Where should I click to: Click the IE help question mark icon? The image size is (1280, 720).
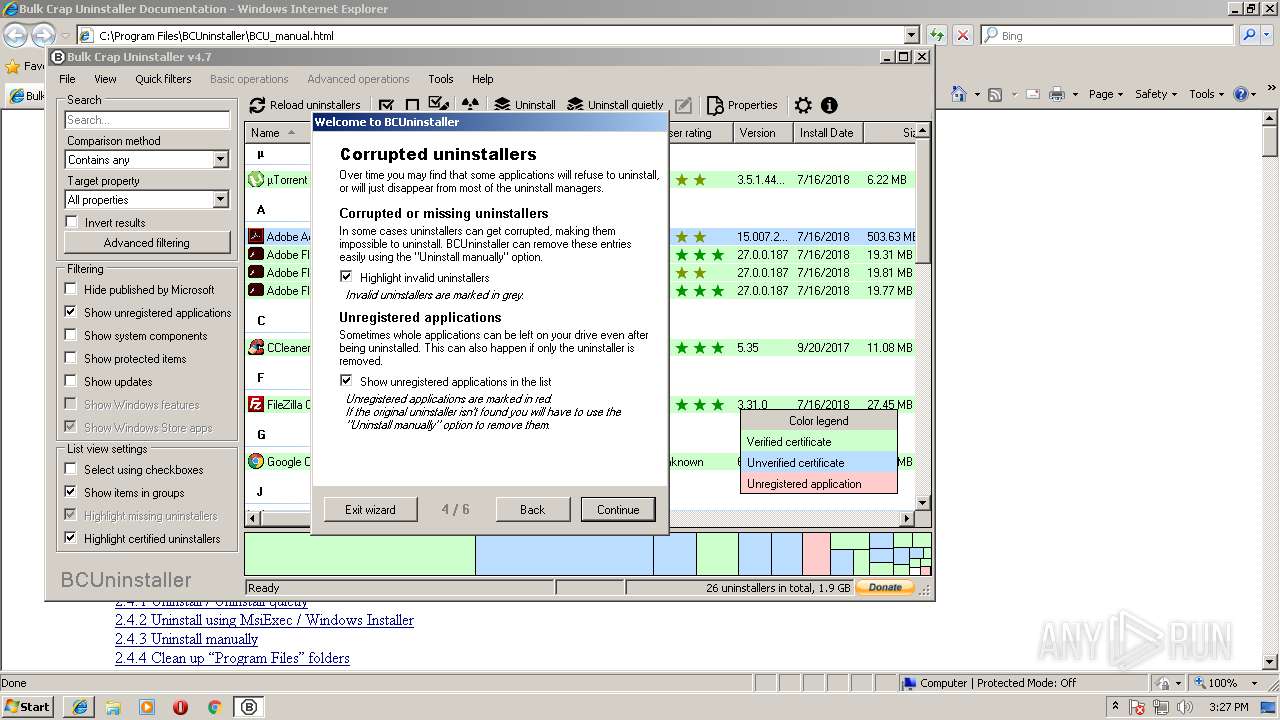1241,94
